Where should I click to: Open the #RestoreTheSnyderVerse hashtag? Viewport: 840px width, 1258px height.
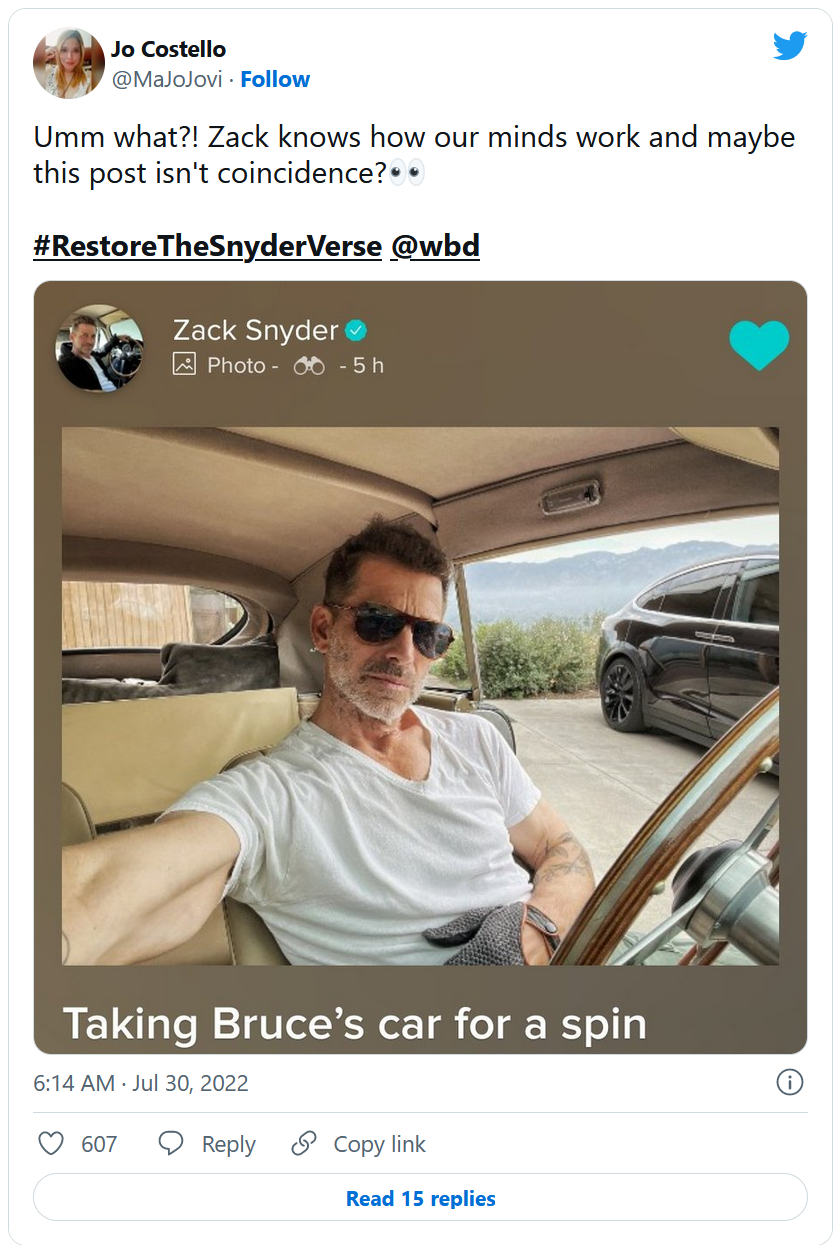point(207,246)
